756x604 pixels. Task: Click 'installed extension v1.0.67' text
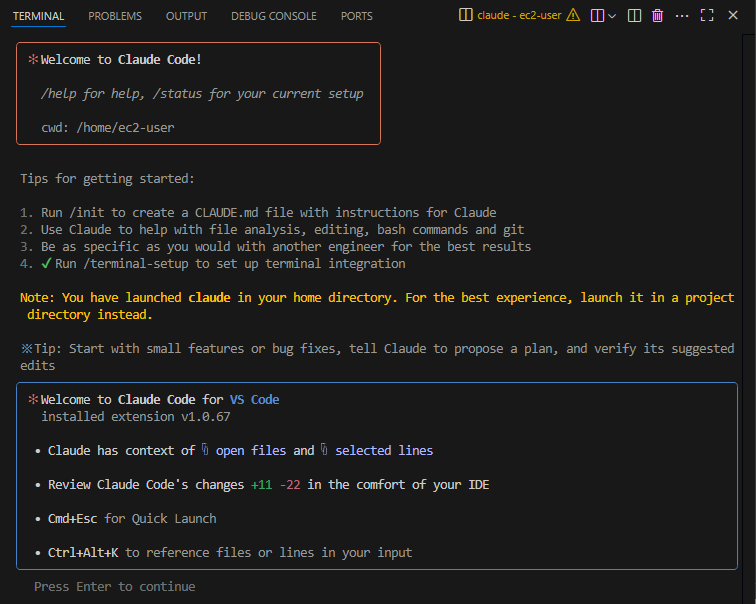click(x=135, y=416)
